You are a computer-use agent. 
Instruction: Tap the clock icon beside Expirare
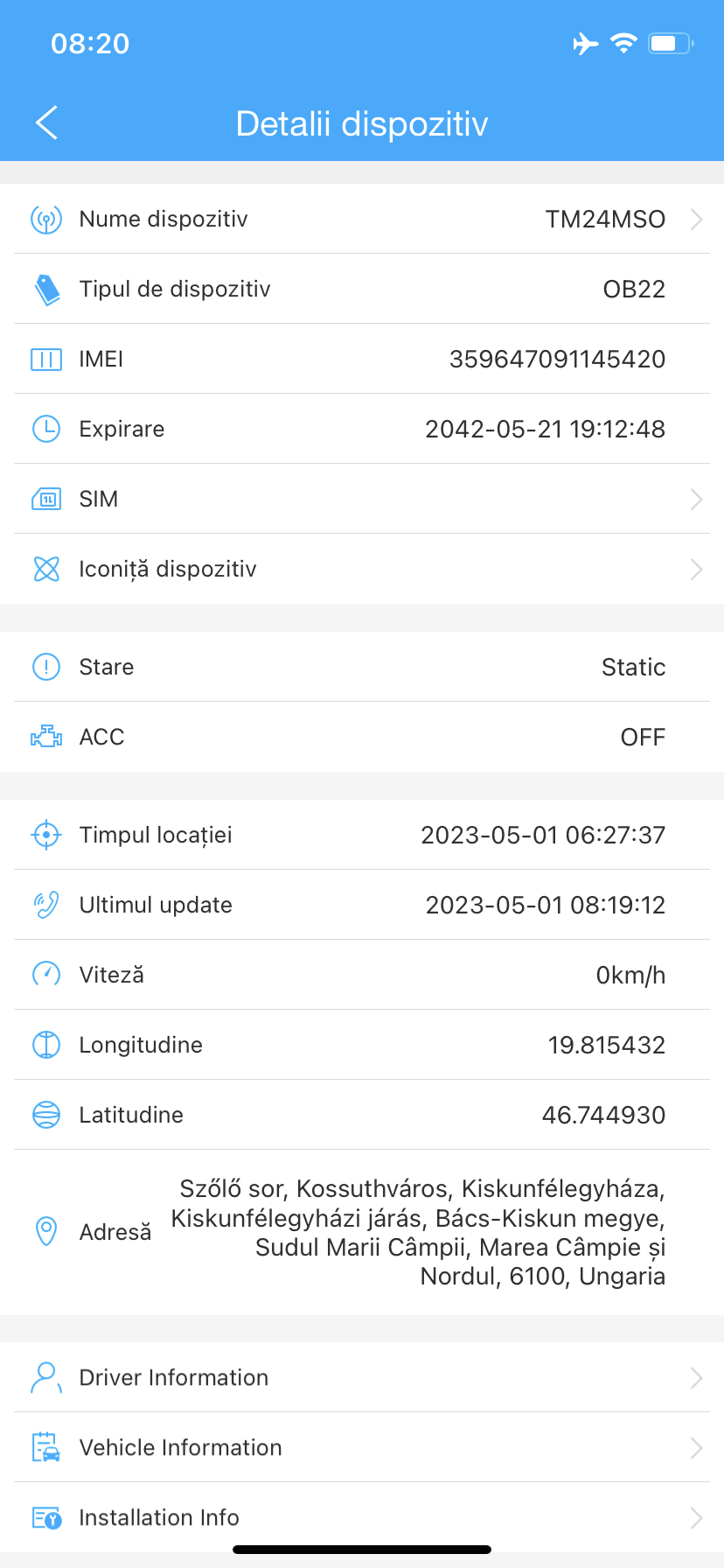coord(46,429)
